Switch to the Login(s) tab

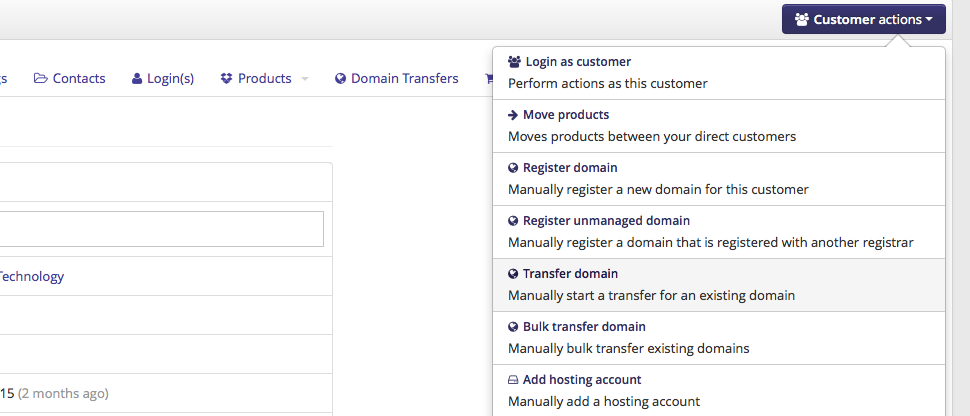point(163,79)
